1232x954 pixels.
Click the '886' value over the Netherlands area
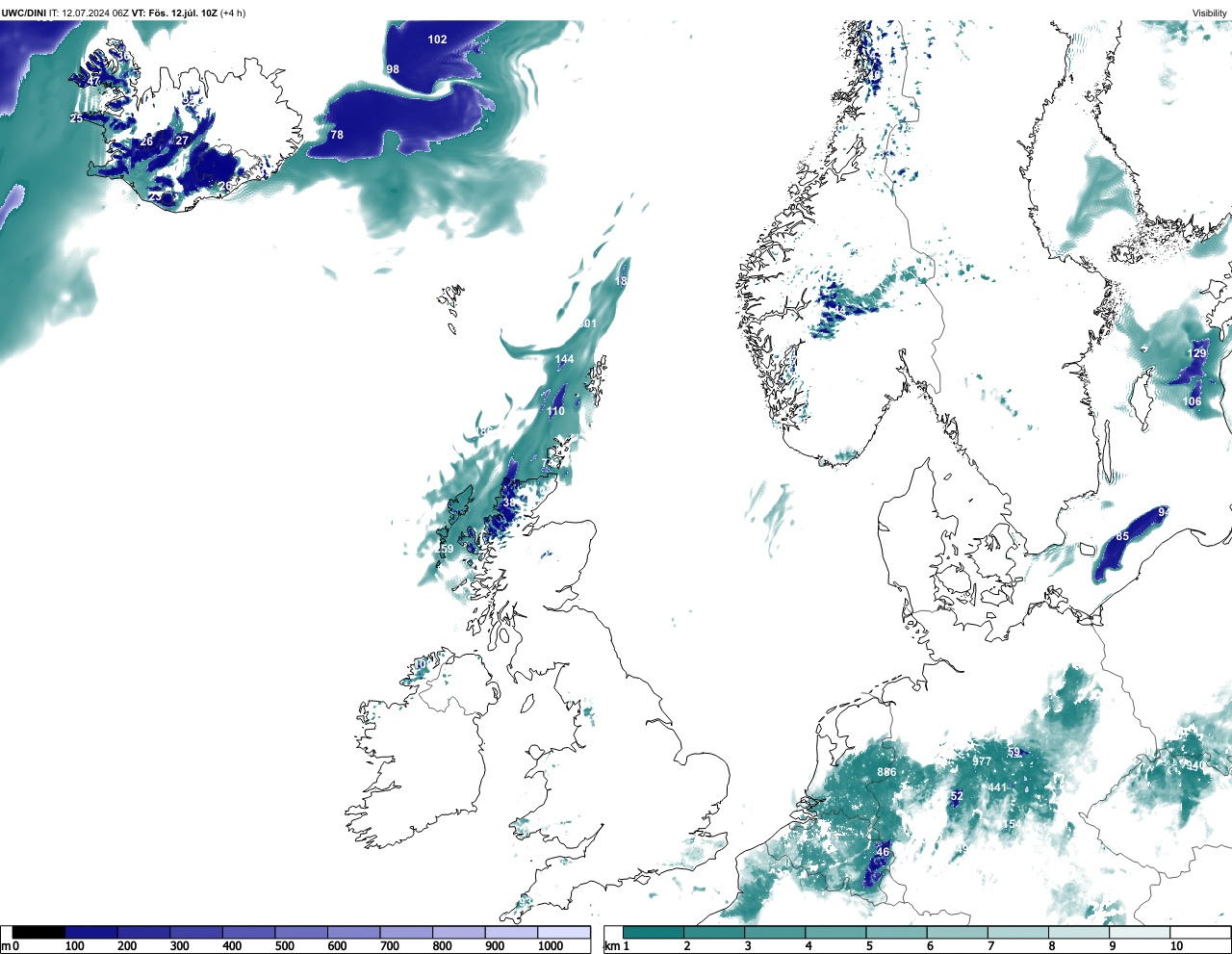pyautogui.click(x=886, y=772)
